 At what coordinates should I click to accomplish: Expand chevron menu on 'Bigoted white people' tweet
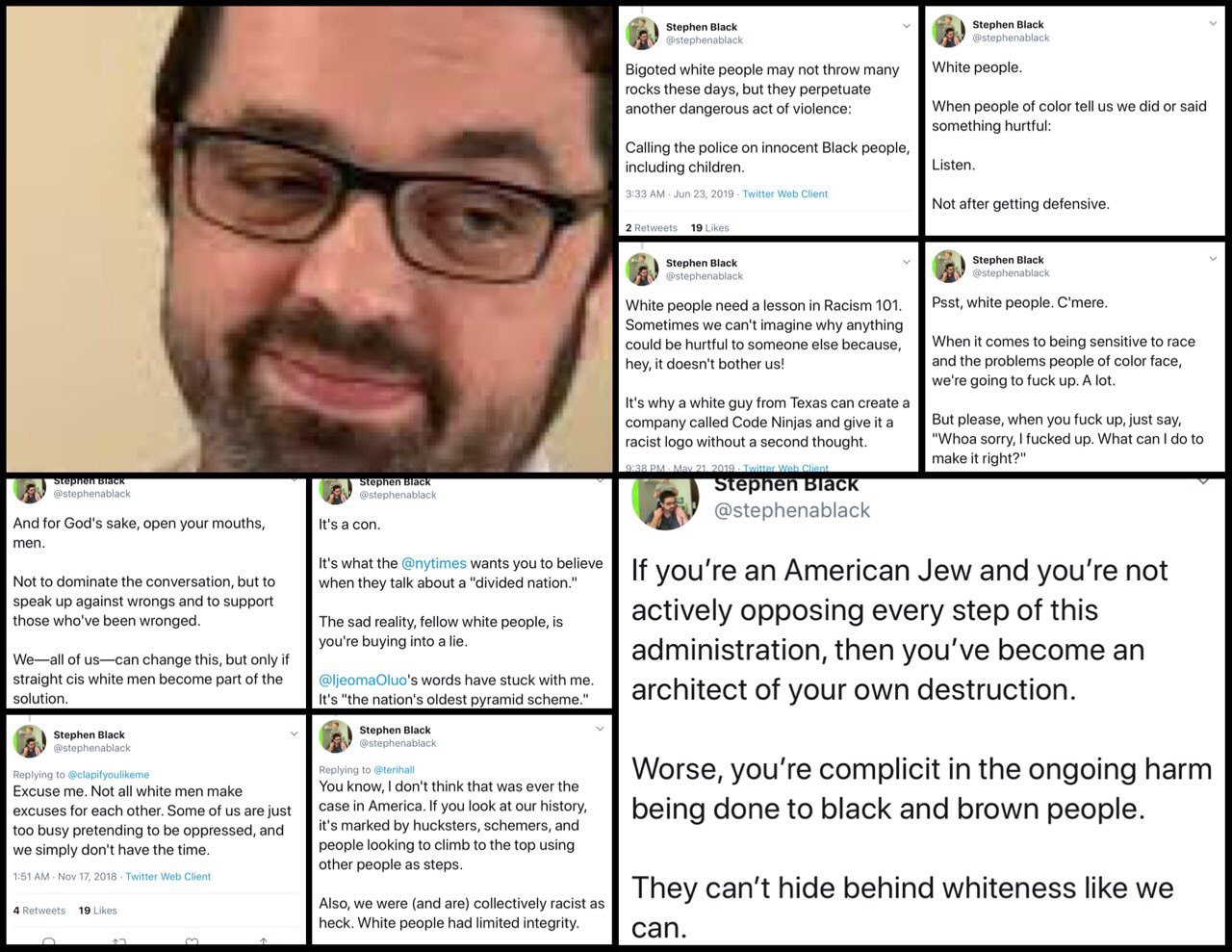[906, 27]
